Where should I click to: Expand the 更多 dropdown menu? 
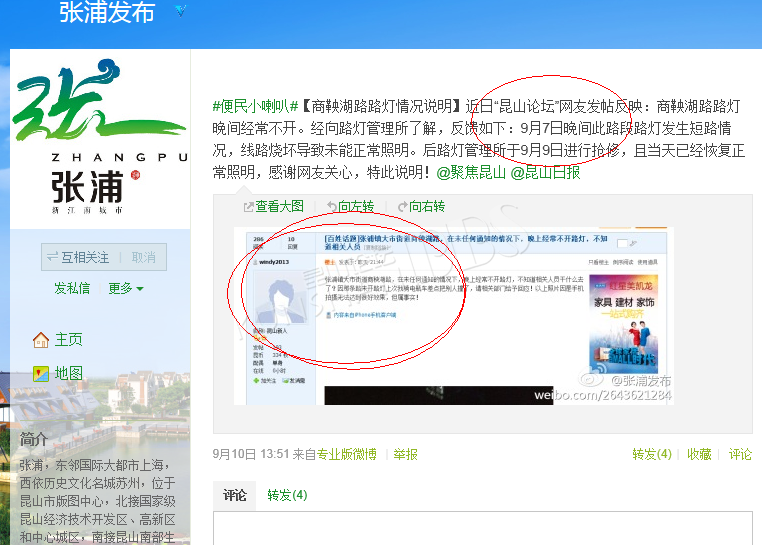[125, 288]
